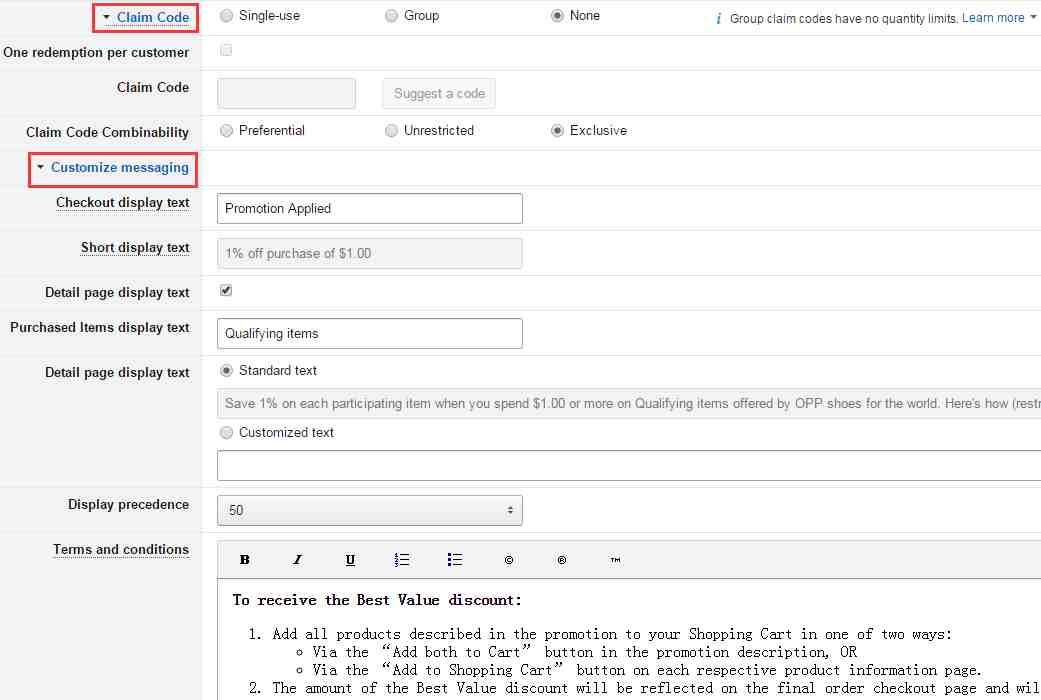Viewport: 1041px width, 700px height.
Task: Uncheck the Detail page display text checkbox
Action: (x=226, y=290)
